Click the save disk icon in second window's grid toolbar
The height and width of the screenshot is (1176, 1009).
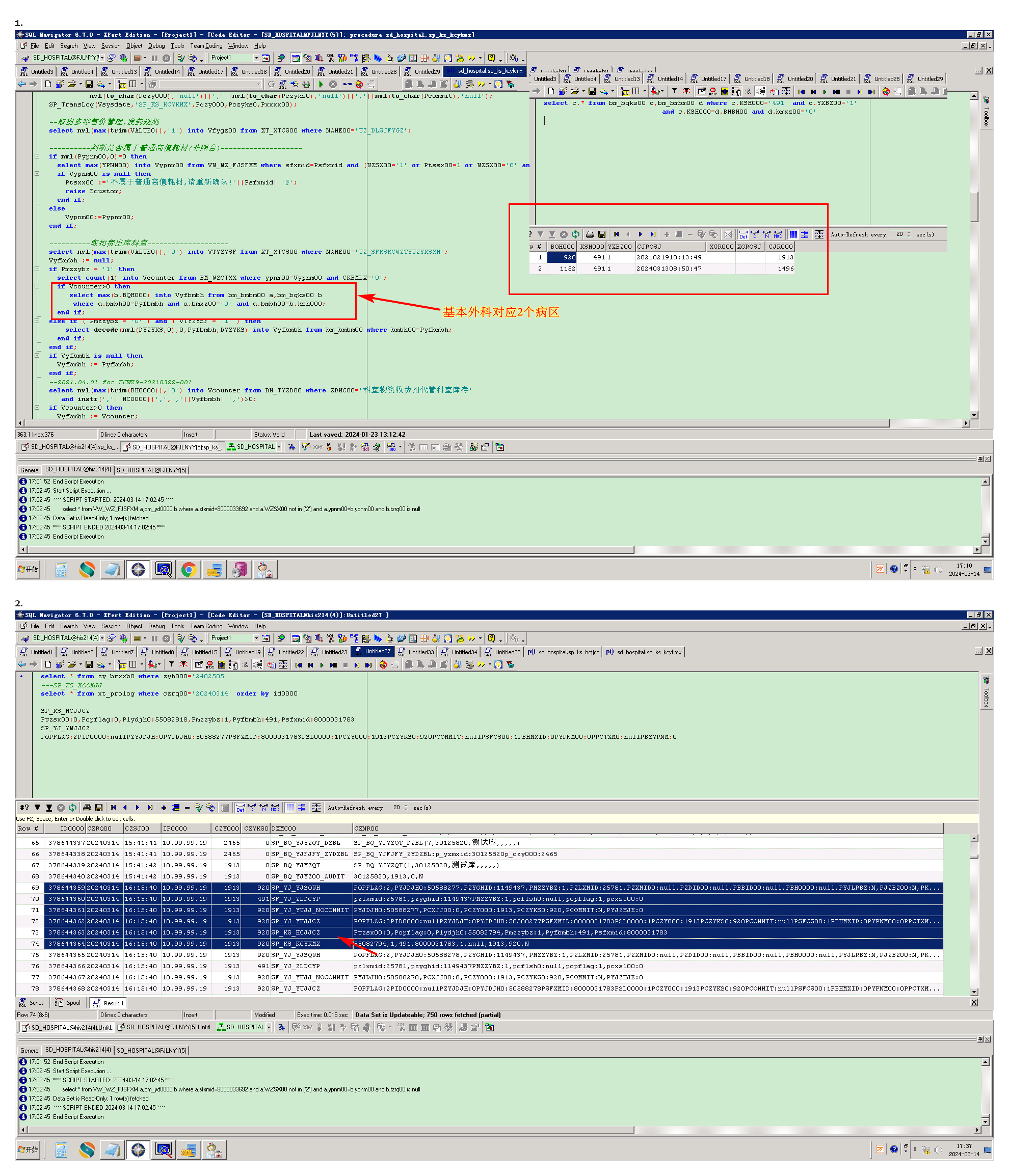click(99, 808)
